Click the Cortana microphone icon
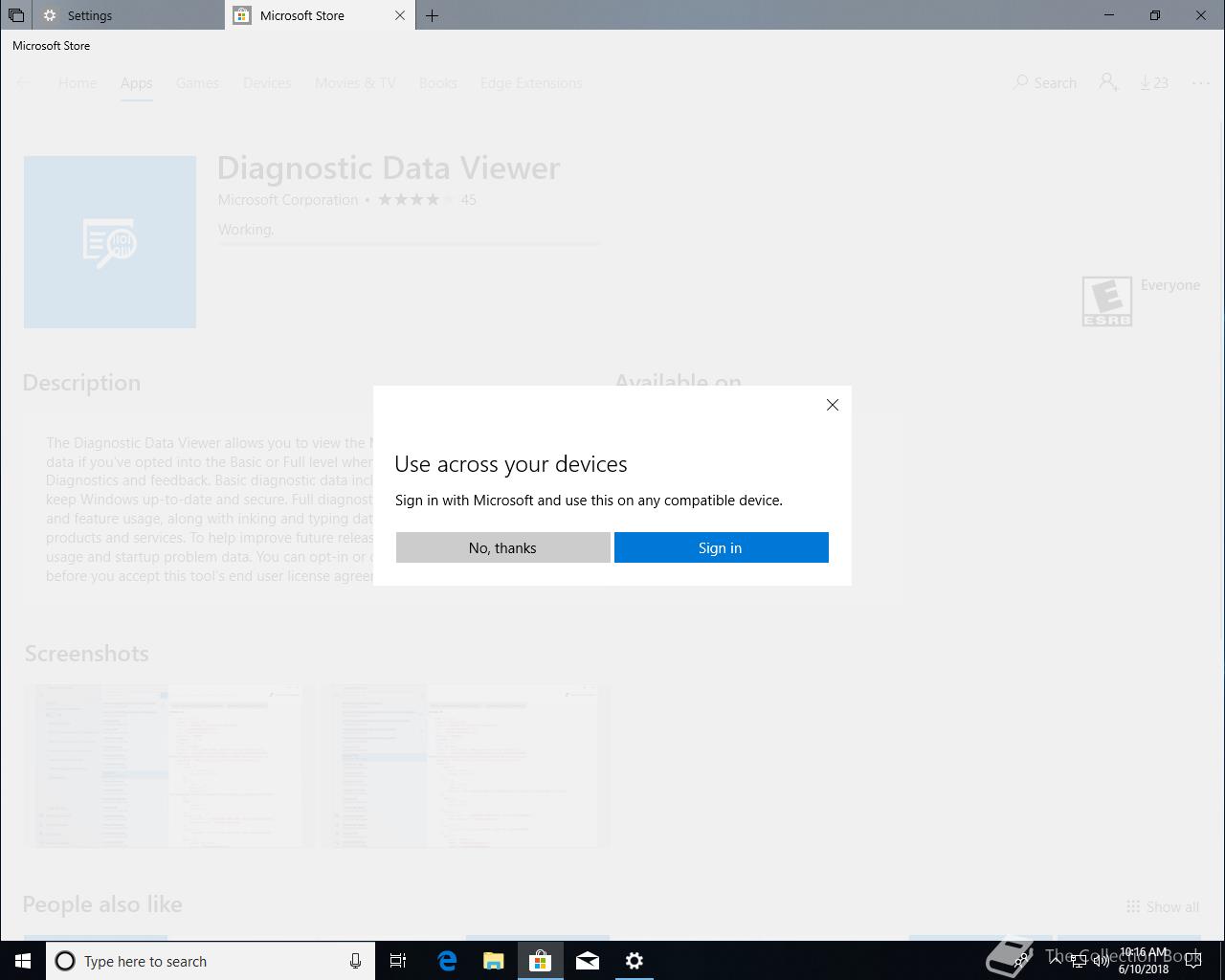This screenshot has height=980, width=1225. coord(355,961)
